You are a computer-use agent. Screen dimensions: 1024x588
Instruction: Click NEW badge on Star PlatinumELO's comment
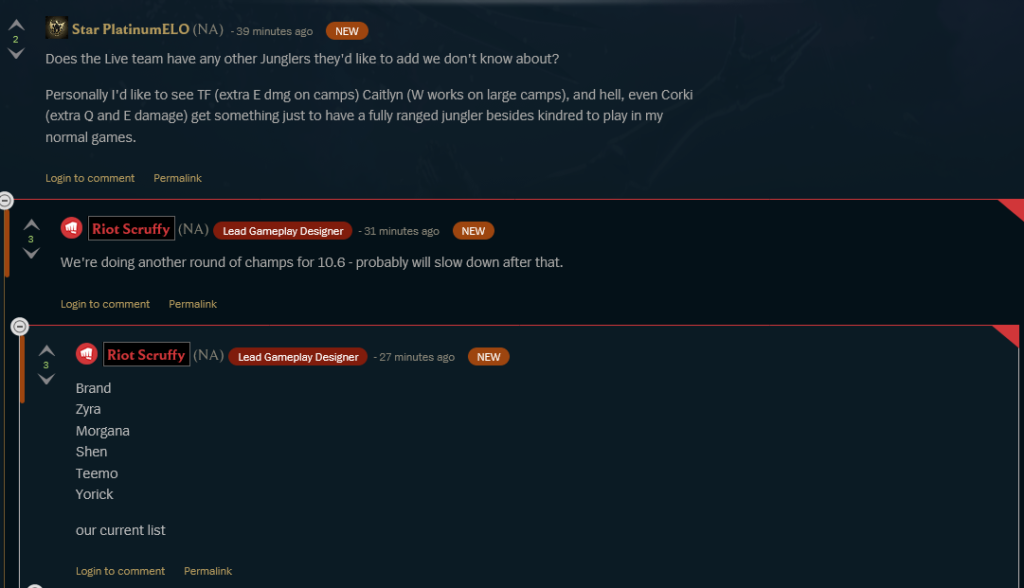(x=347, y=31)
